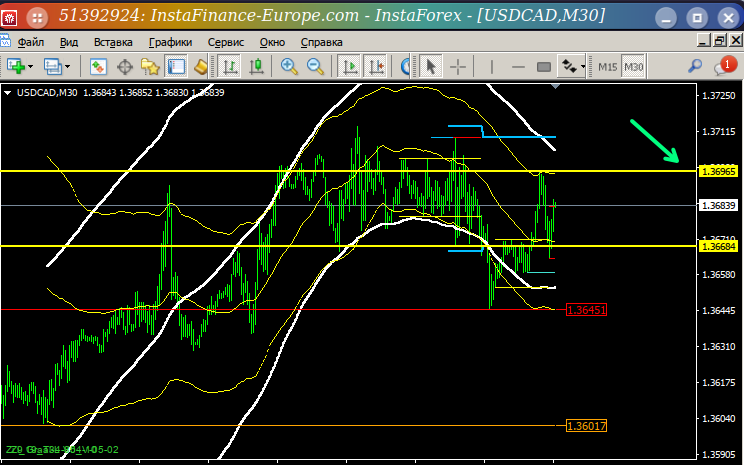744x465 pixels.
Task: Open the Графики menu
Action: pos(170,42)
